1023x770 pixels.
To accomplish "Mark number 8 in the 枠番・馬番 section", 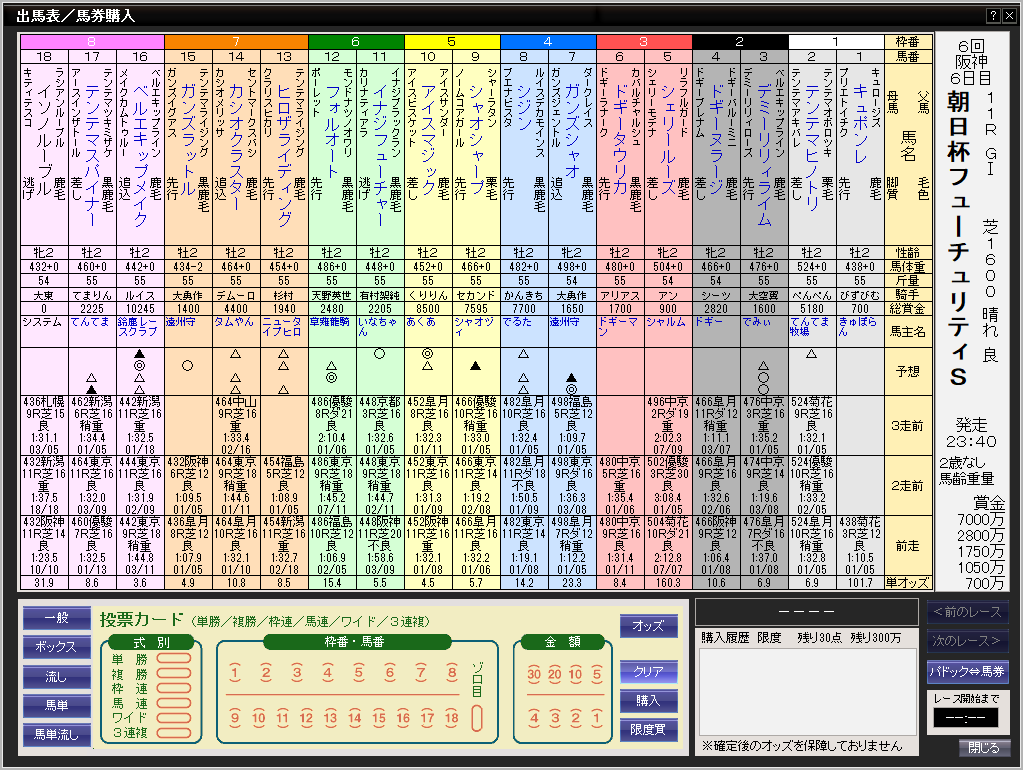I will pyautogui.click(x=451, y=673).
